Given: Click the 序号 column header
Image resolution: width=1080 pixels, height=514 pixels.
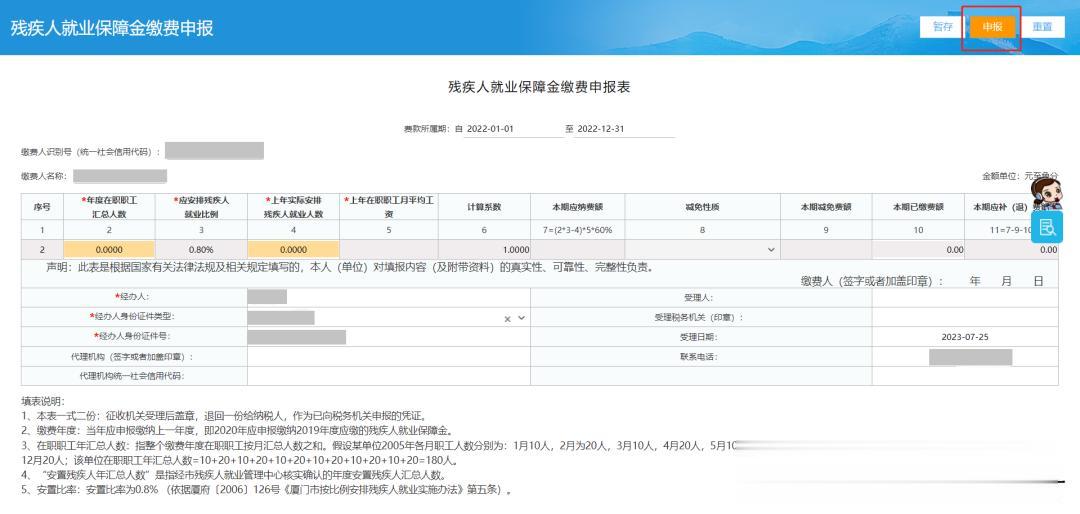Looking at the screenshot, I should tap(42, 207).
